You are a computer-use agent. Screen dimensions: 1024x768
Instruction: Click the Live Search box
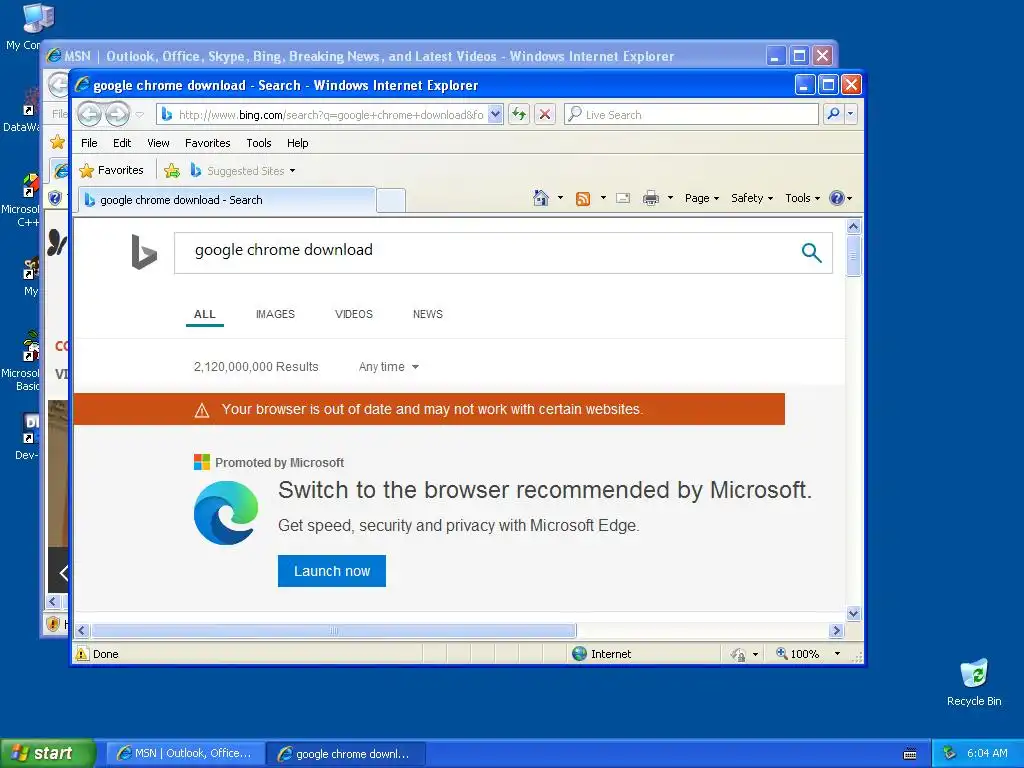coord(691,115)
